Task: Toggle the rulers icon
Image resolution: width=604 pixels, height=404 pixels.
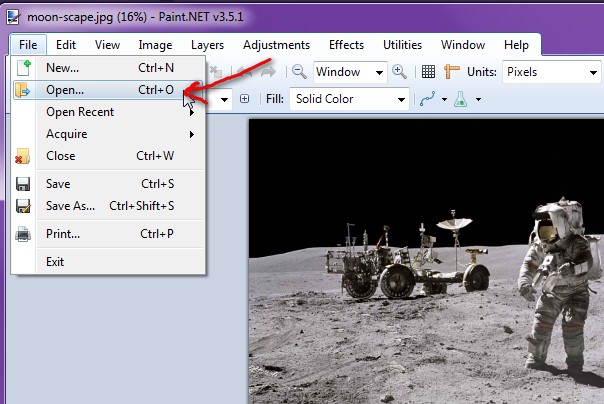Action: tap(451, 72)
